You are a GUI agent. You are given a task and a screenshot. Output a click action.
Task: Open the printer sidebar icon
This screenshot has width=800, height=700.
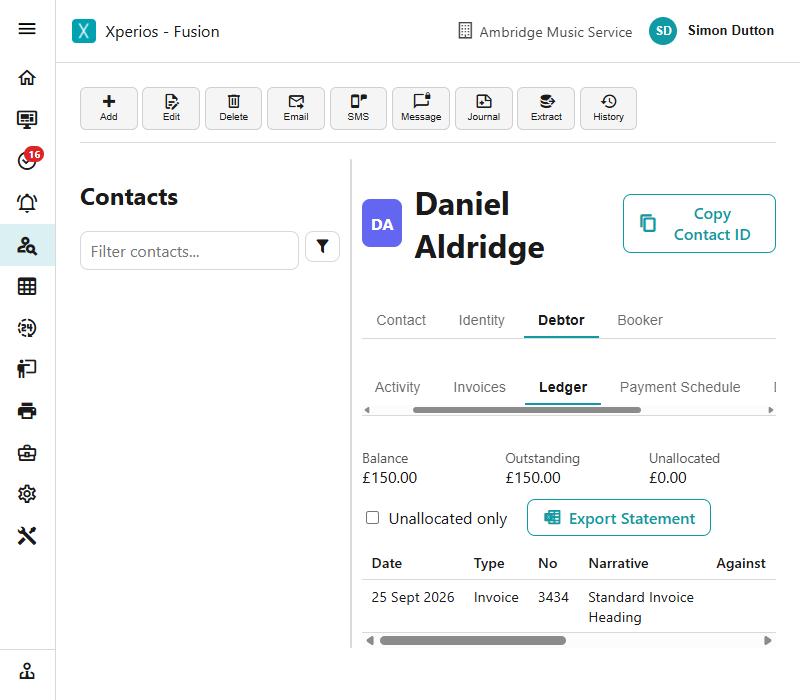[27, 411]
